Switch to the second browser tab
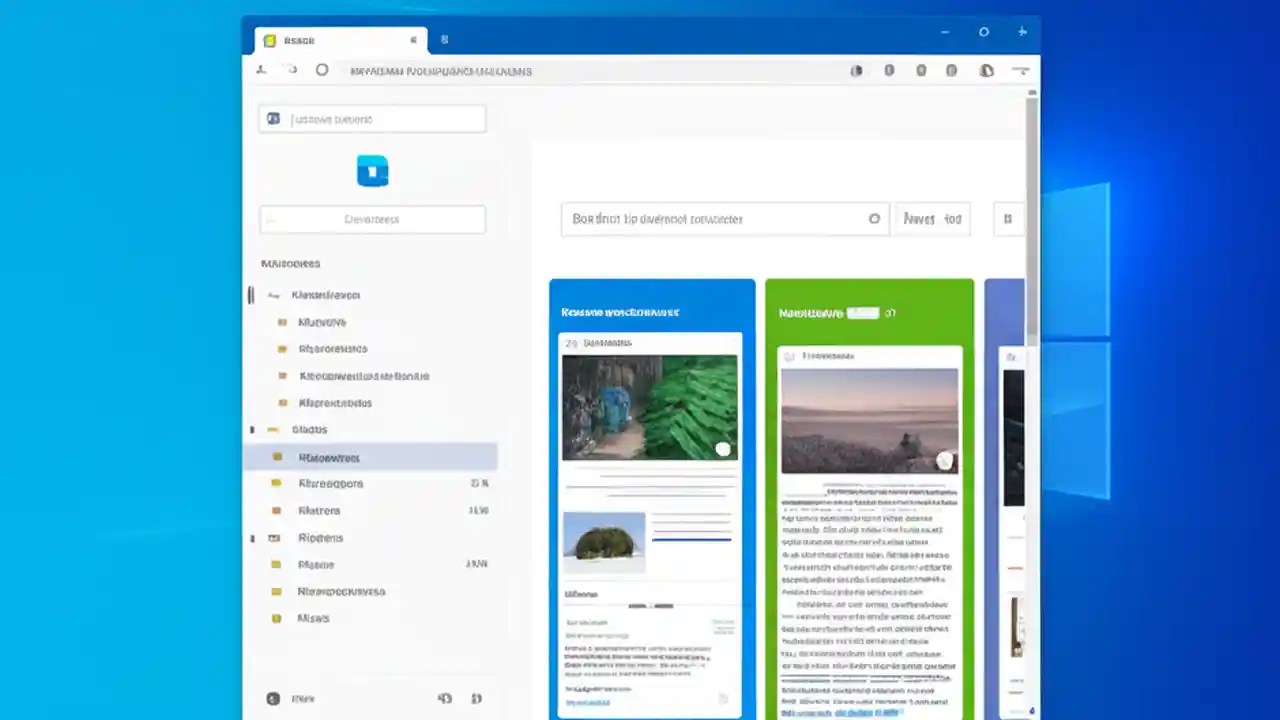The width and height of the screenshot is (1280, 720). (x=444, y=40)
